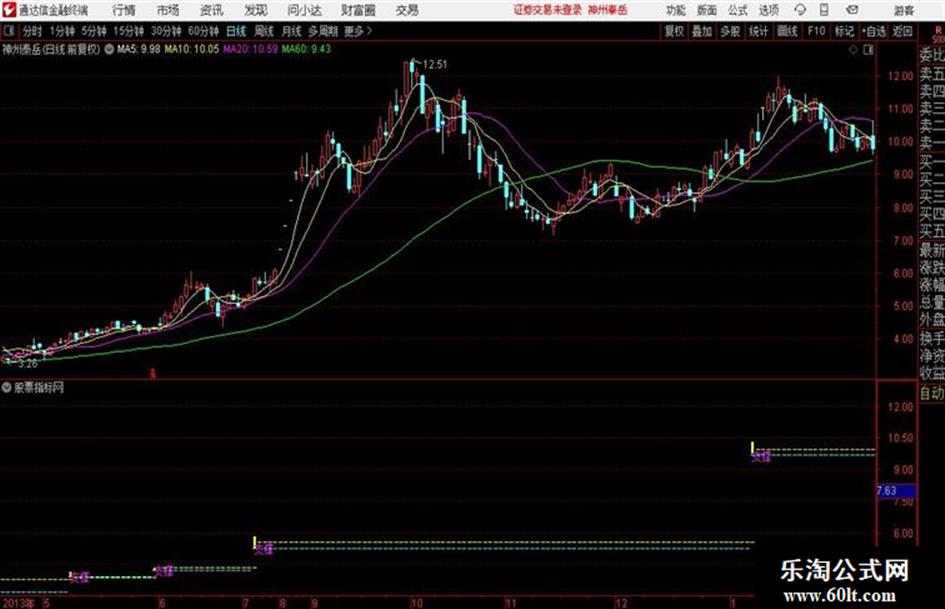Click the 2013年 date label on time axis
945x609 pixels.
tap(19, 602)
